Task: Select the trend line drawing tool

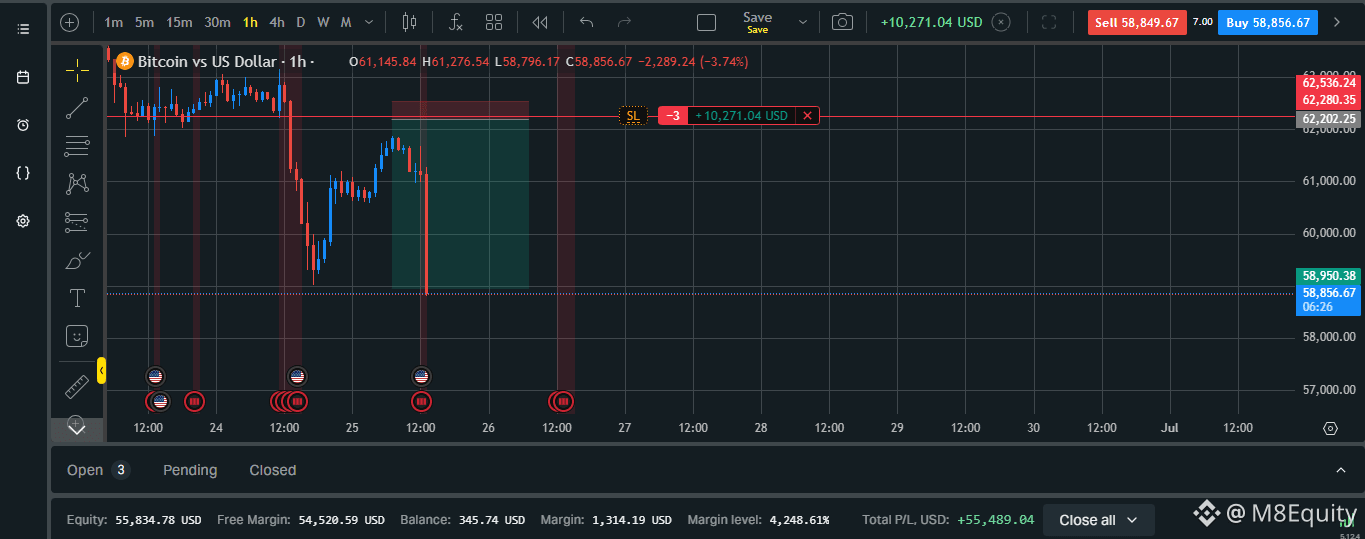Action: pos(77,108)
